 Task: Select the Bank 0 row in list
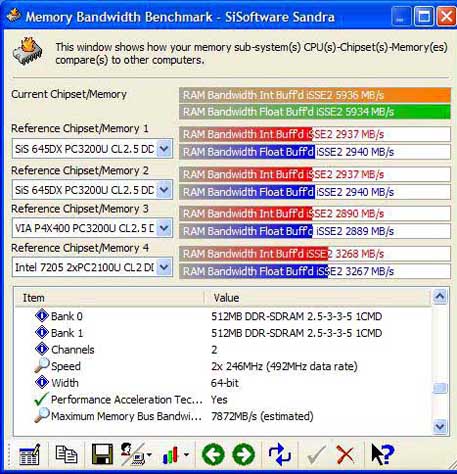(223, 316)
